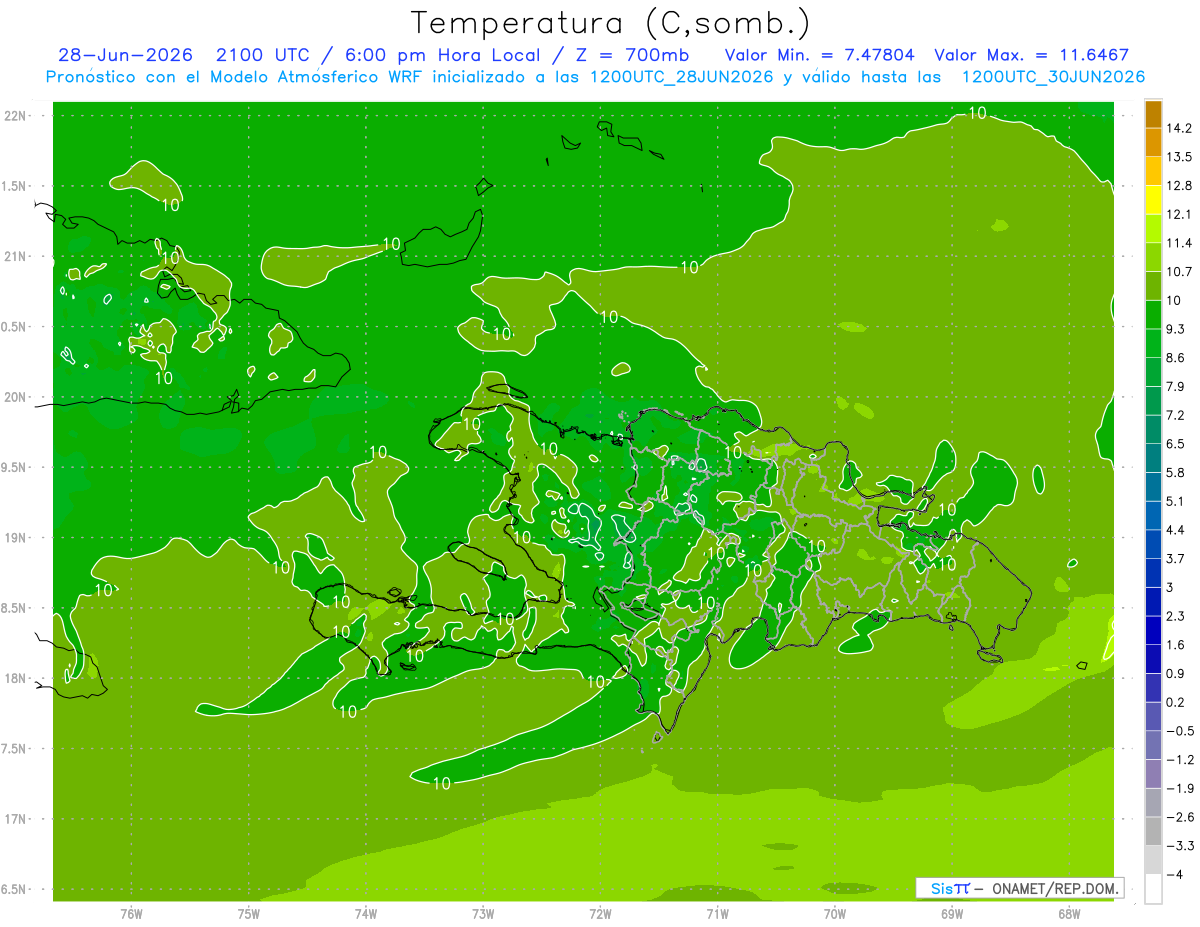The width and height of the screenshot is (1200, 927).
Task: Click the '14.2' color scale value
Action: [1178, 128]
